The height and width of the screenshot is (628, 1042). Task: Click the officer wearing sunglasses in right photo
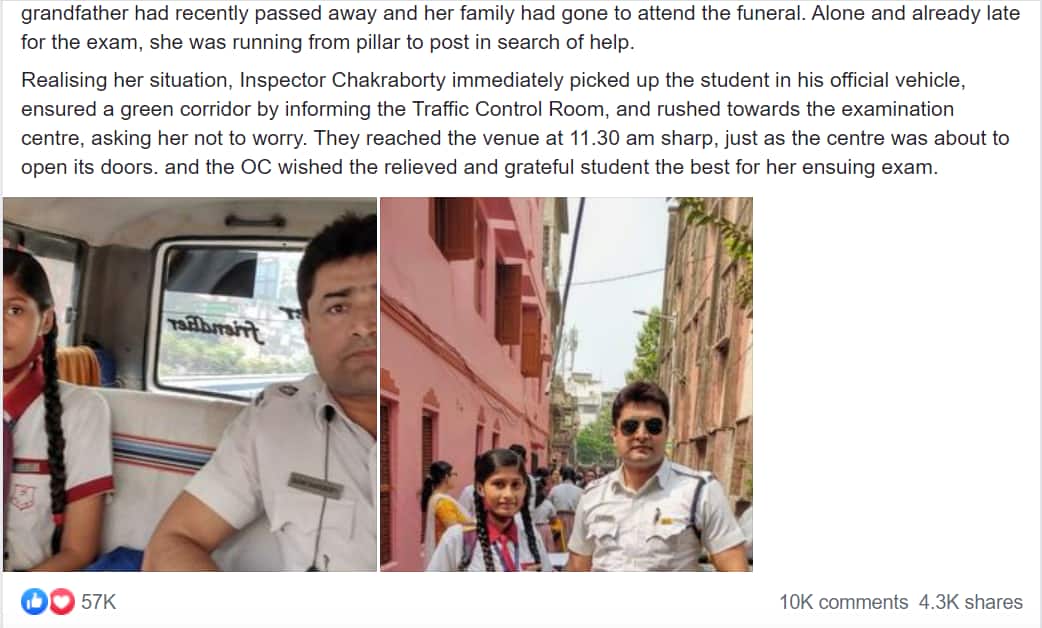tap(655, 478)
